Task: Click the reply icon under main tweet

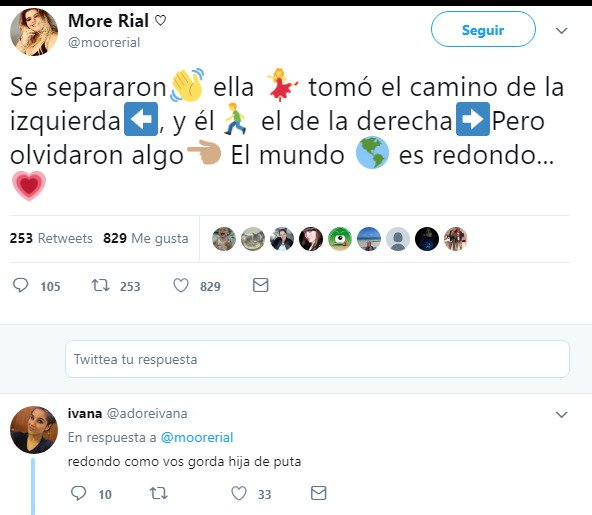Action: (20, 285)
